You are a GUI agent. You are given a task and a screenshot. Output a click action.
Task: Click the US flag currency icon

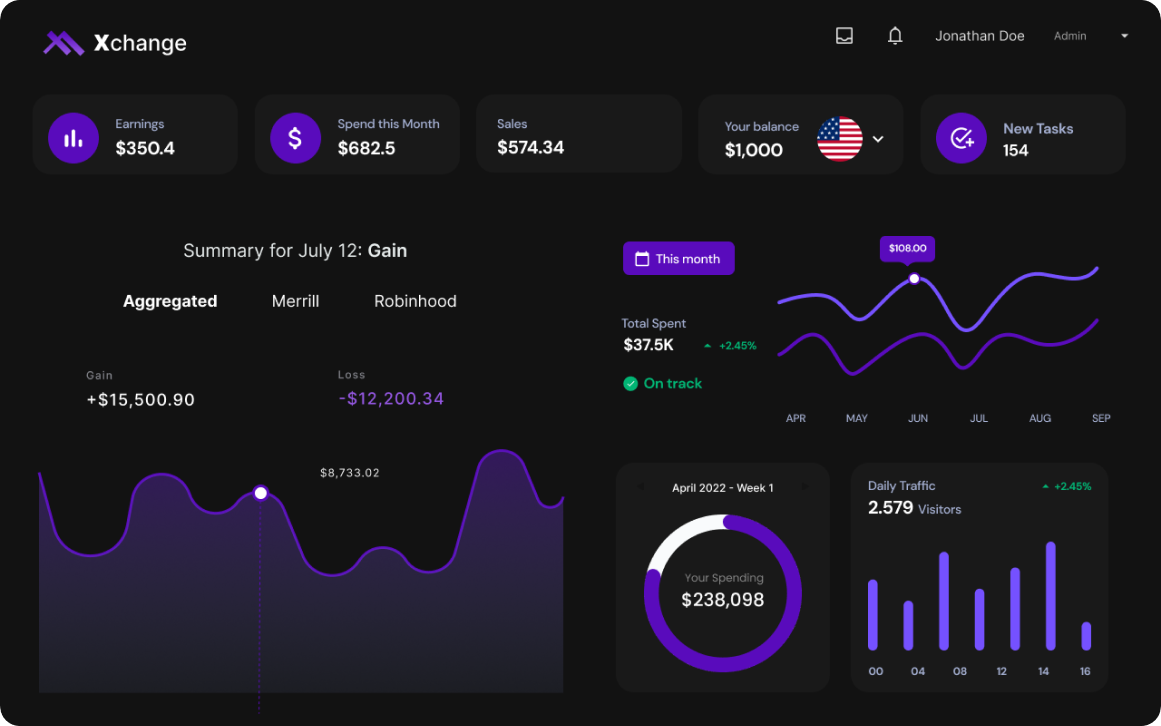pyautogui.click(x=840, y=139)
